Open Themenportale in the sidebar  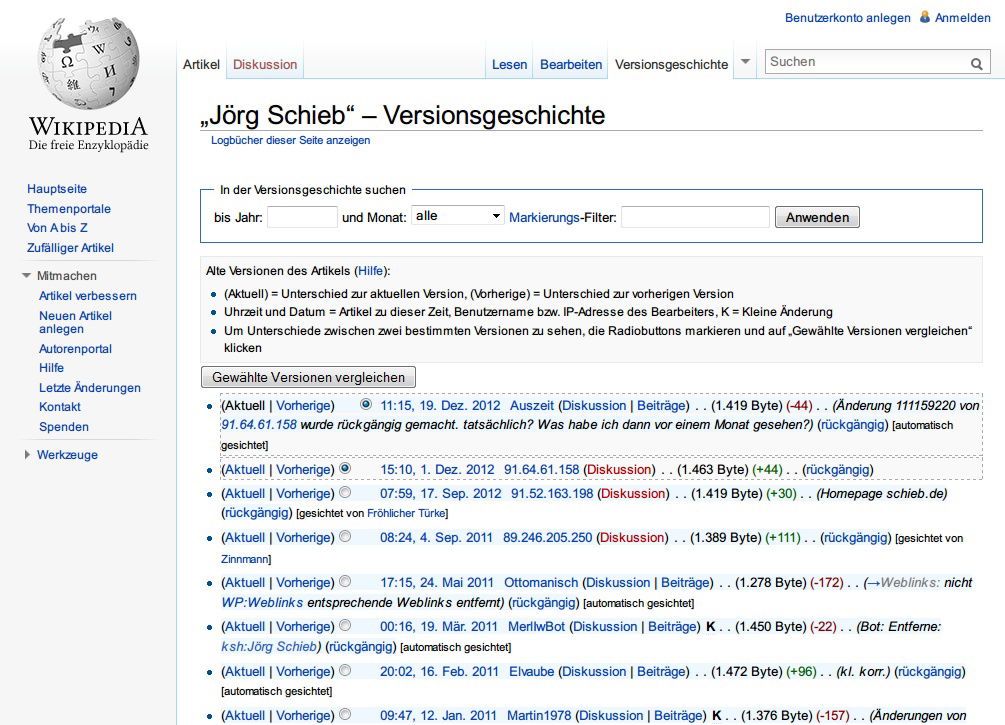69,208
